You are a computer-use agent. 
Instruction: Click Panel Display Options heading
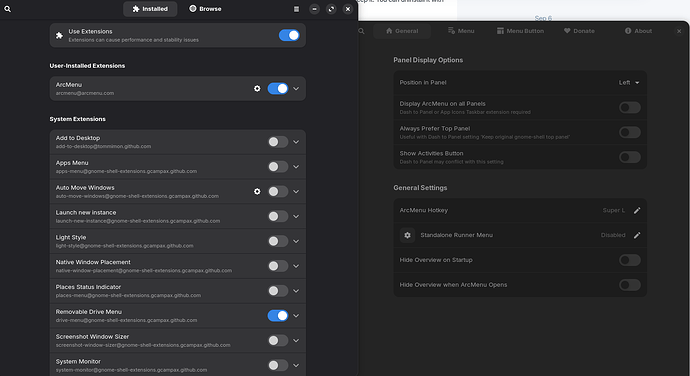(428, 60)
